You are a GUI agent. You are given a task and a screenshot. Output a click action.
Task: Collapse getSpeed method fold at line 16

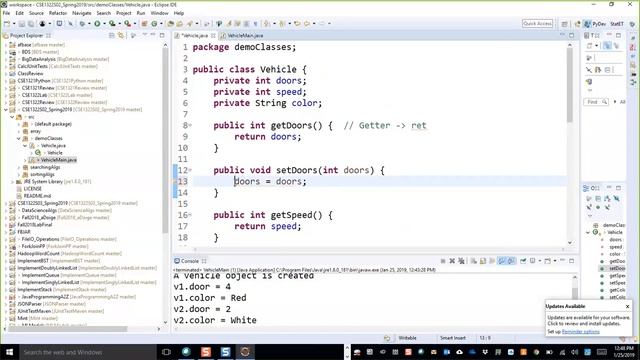pos(190,215)
